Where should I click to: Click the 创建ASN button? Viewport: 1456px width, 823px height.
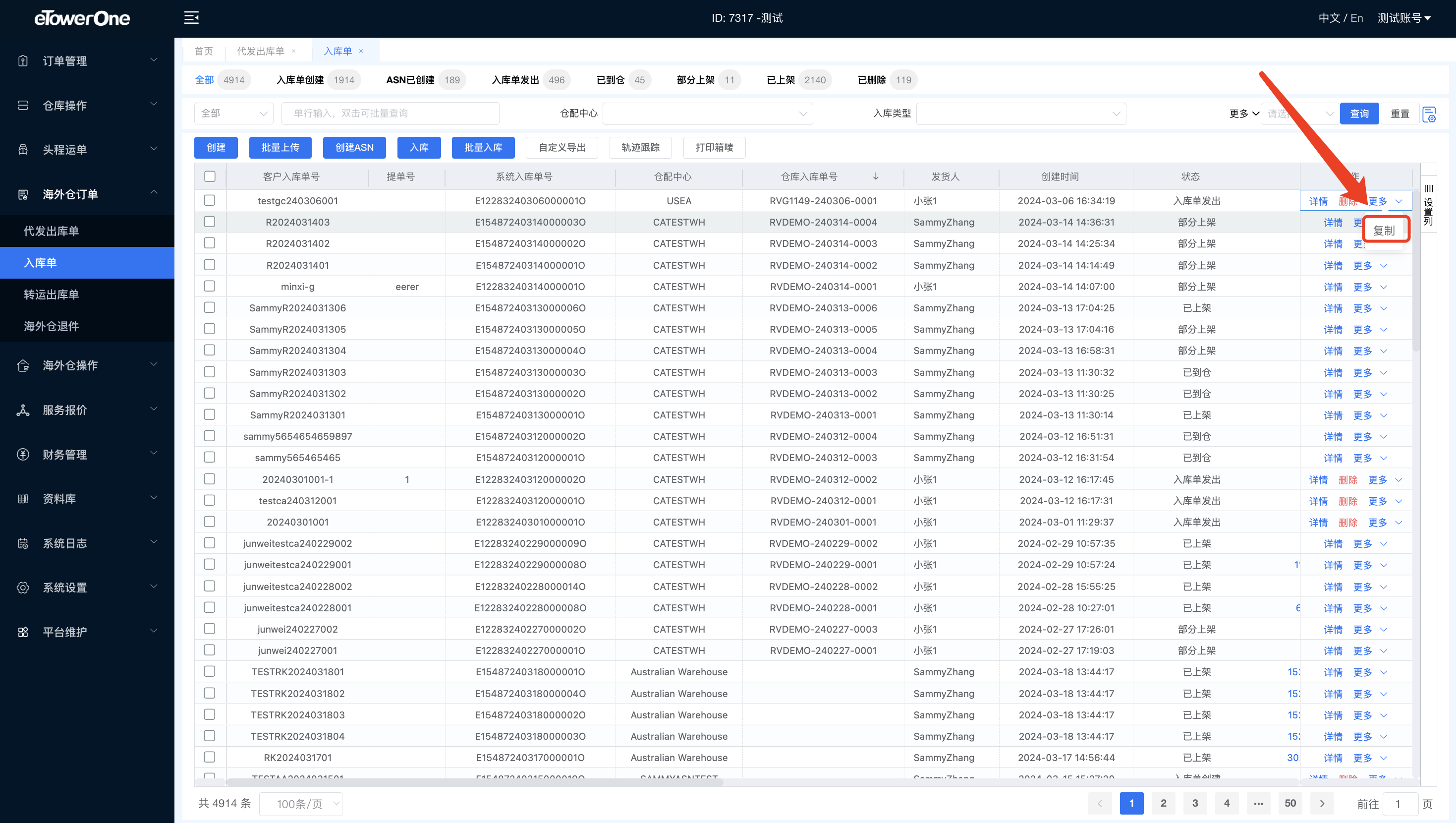354,148
